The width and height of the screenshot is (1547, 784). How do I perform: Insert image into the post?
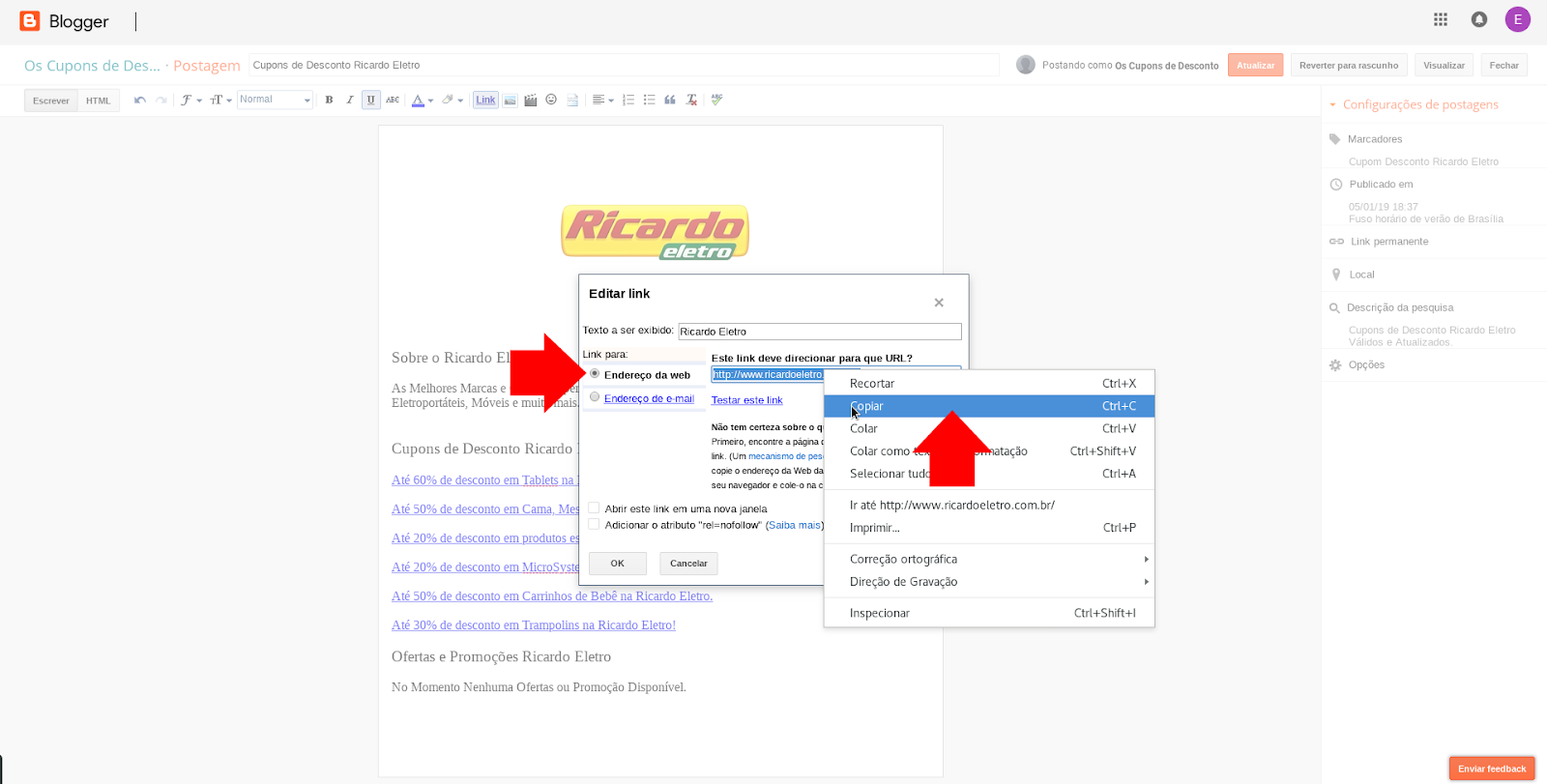click(x=510, y=100)
